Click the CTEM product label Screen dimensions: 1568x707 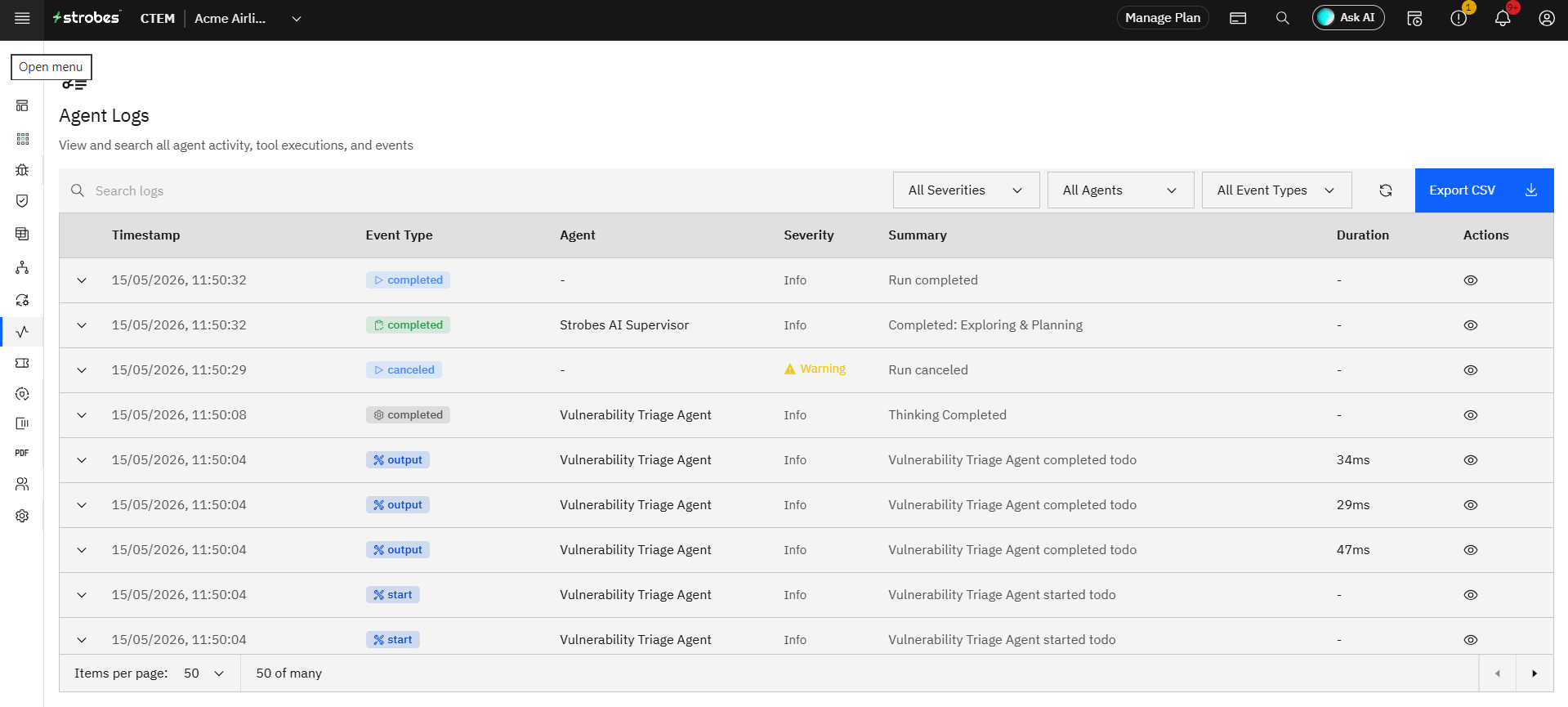(158, 18)
